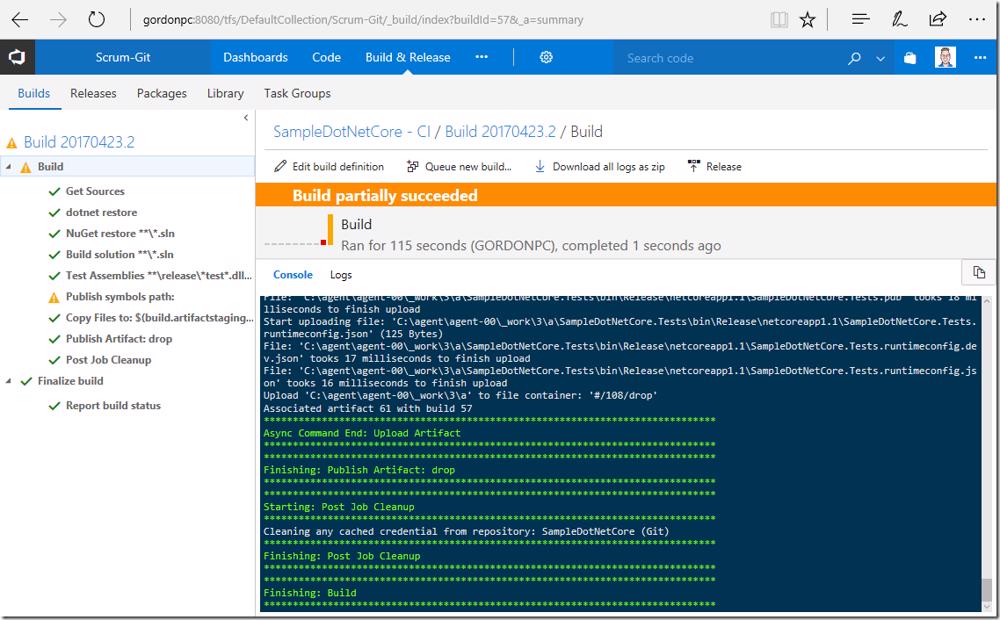Click the Build partially succeeded banner

(x=626, y=195)
